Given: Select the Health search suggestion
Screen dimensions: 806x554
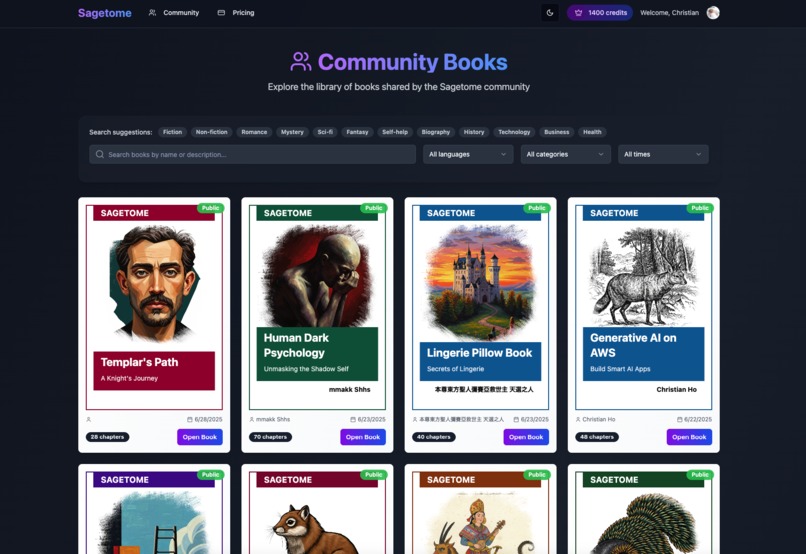Looking at the screenshot, I should (x=592, y=132).
